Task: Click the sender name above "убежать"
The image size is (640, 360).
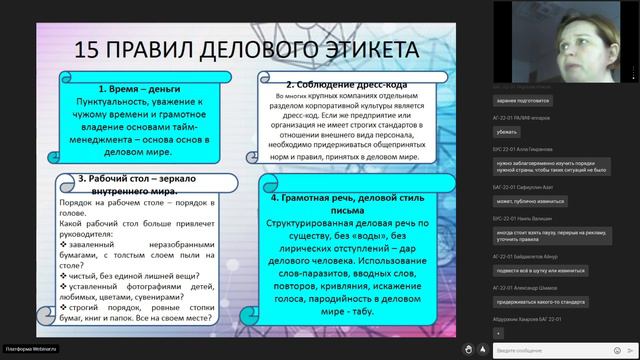Action: pyautogui.click(x=521, y=118)
